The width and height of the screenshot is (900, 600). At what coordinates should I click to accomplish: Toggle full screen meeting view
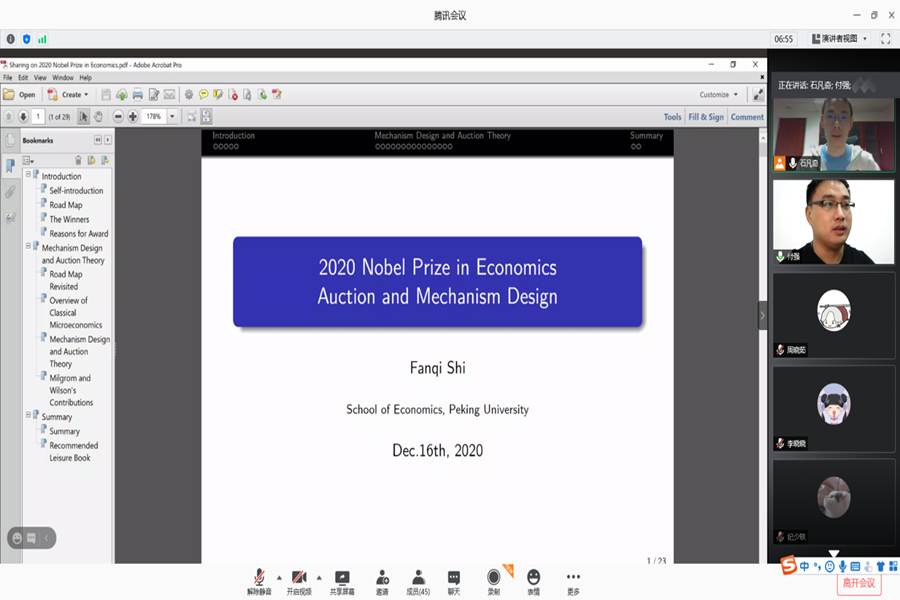click(x=885, y=39)
